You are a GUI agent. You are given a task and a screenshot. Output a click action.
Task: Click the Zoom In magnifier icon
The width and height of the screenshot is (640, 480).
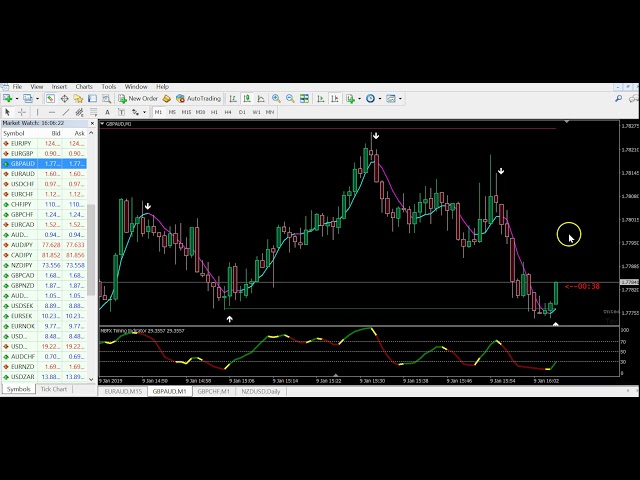(276, 99)
